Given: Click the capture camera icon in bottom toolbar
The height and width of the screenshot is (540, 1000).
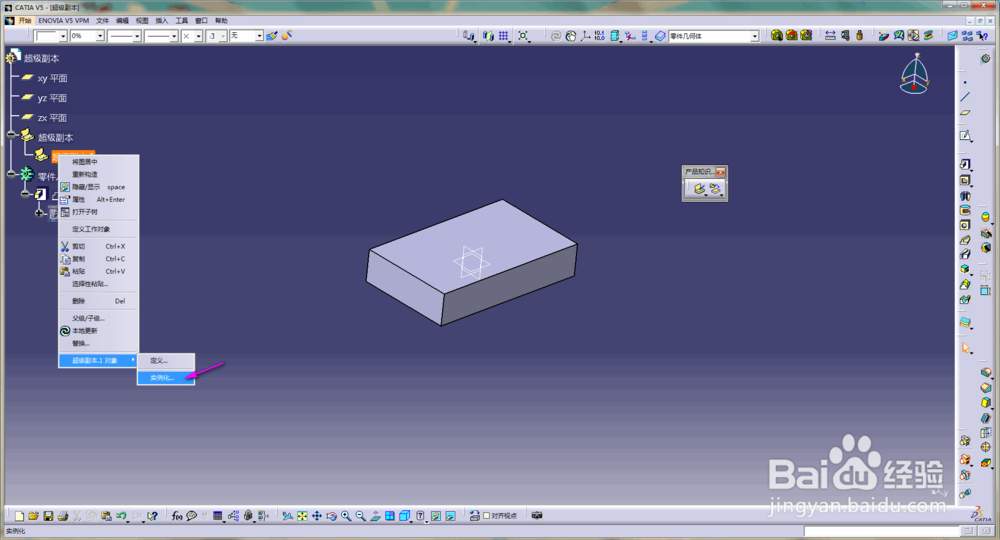Looking at the screenshot, I should tap(537, 516).
